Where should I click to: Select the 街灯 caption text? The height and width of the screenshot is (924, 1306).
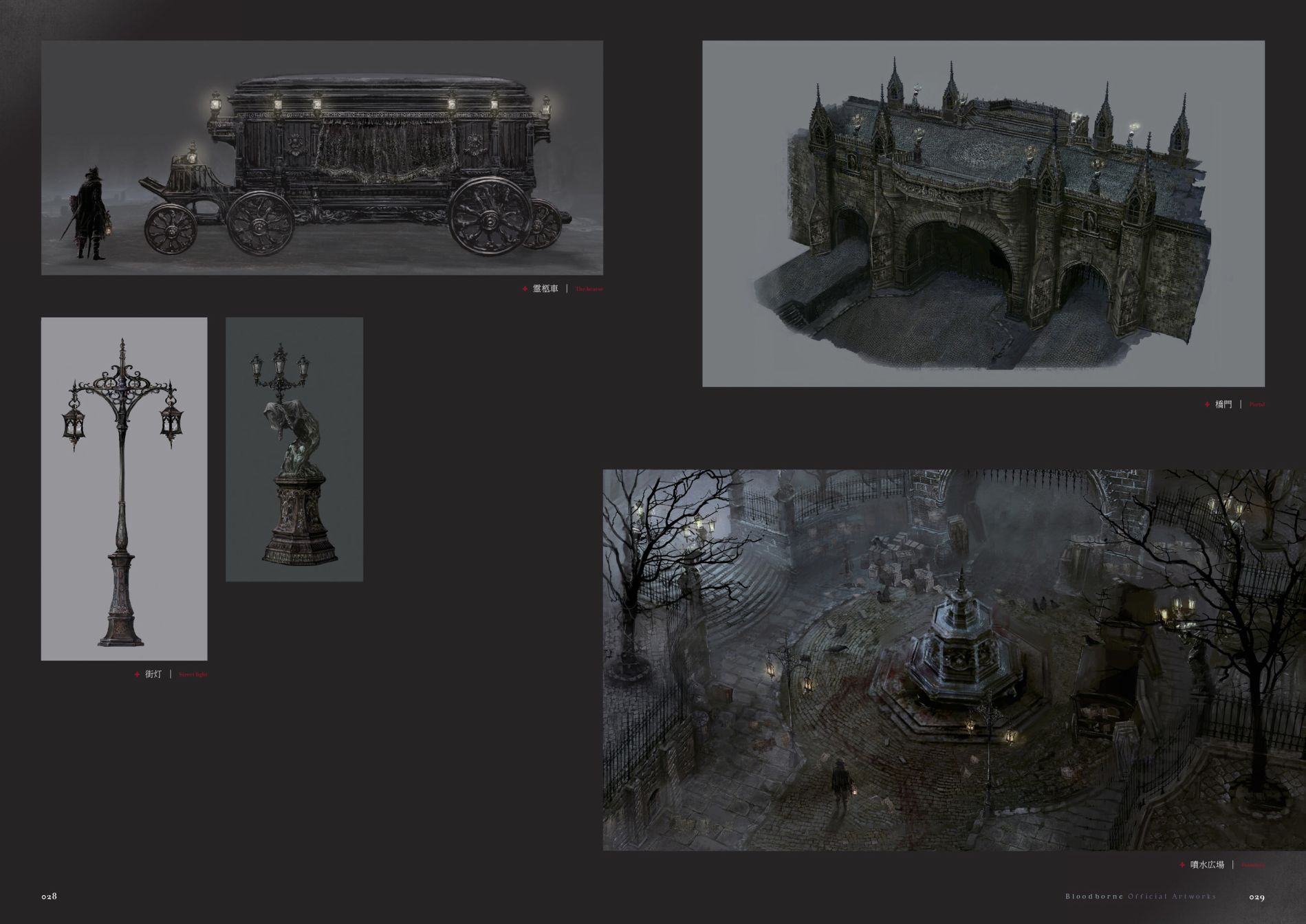click(153, 674)
